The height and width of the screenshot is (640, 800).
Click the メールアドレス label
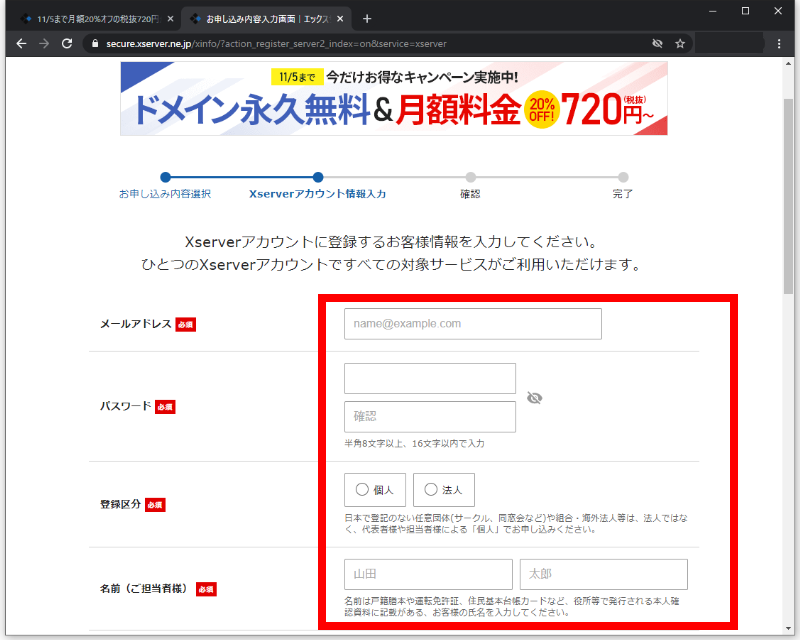pos(136,324)
